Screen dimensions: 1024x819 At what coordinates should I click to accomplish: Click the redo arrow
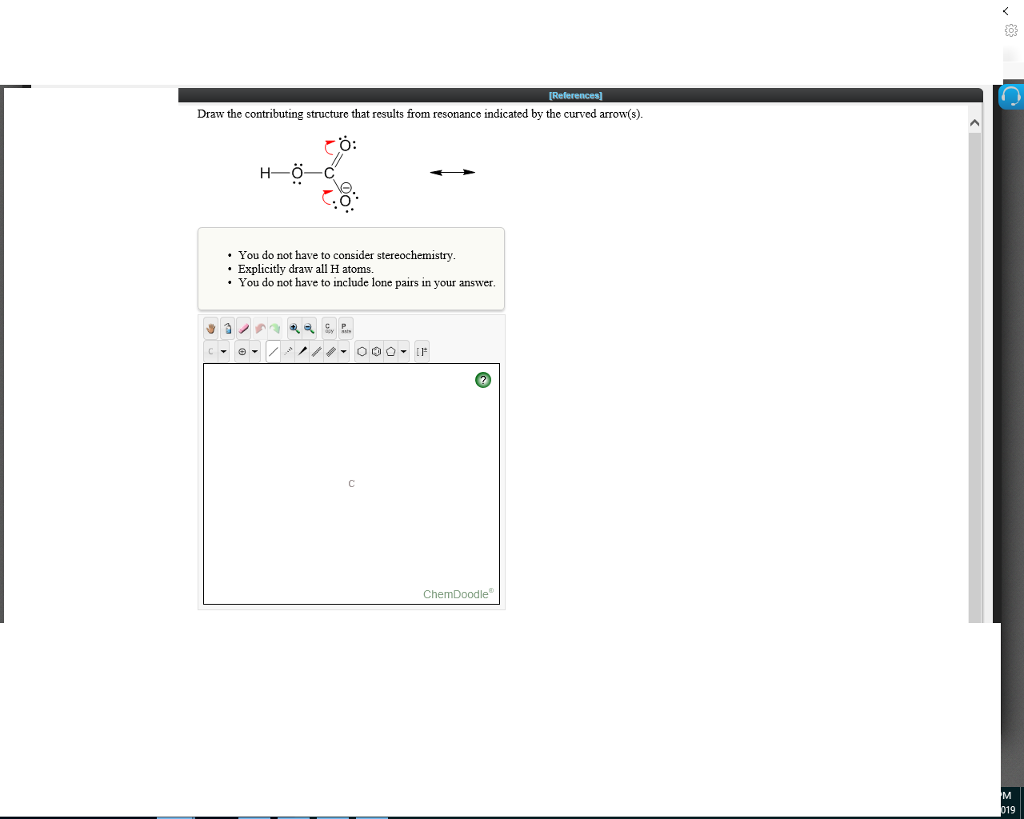coord(275,327)
